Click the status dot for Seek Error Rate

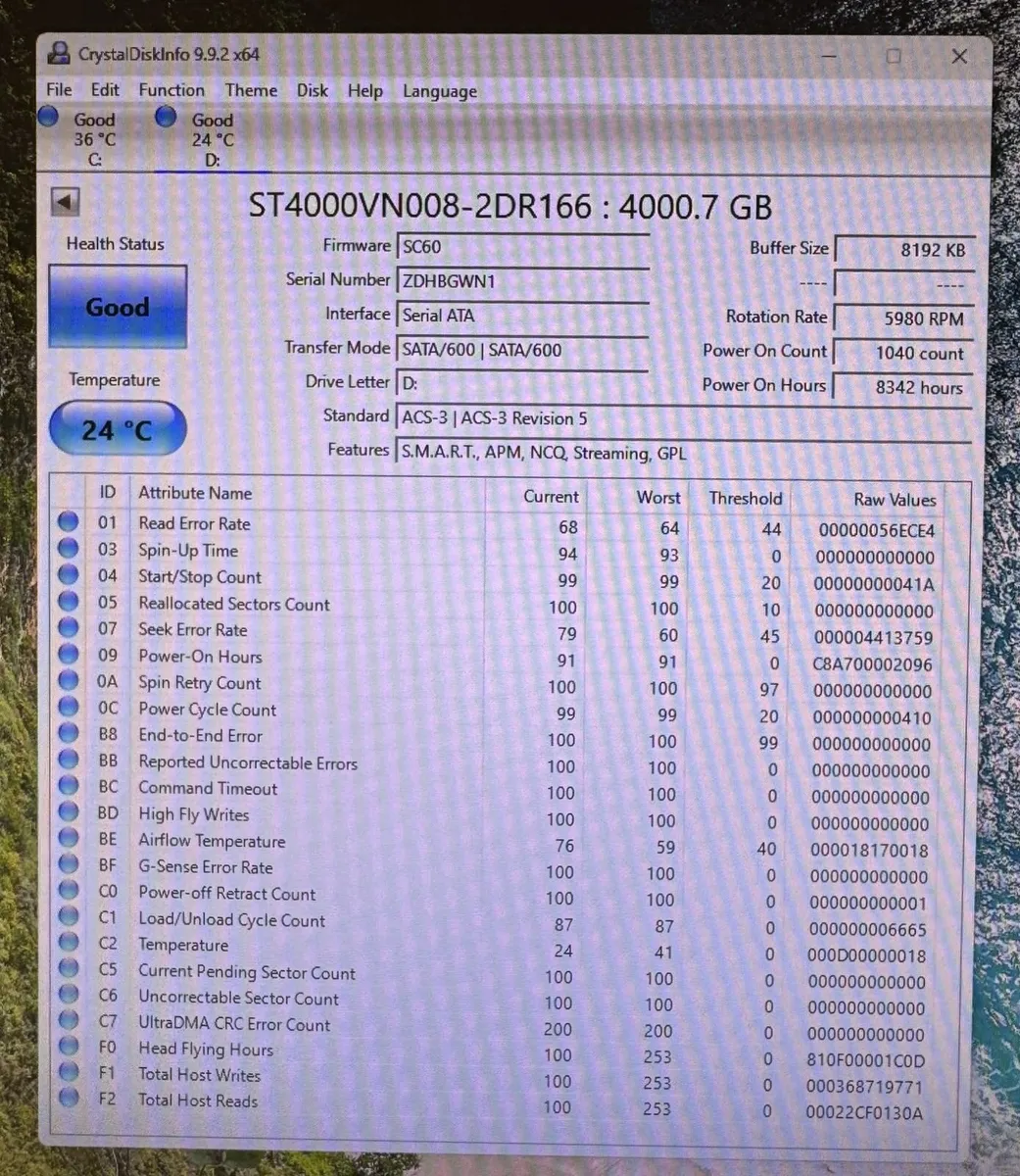pyautogui.click(x=68, y=627)
